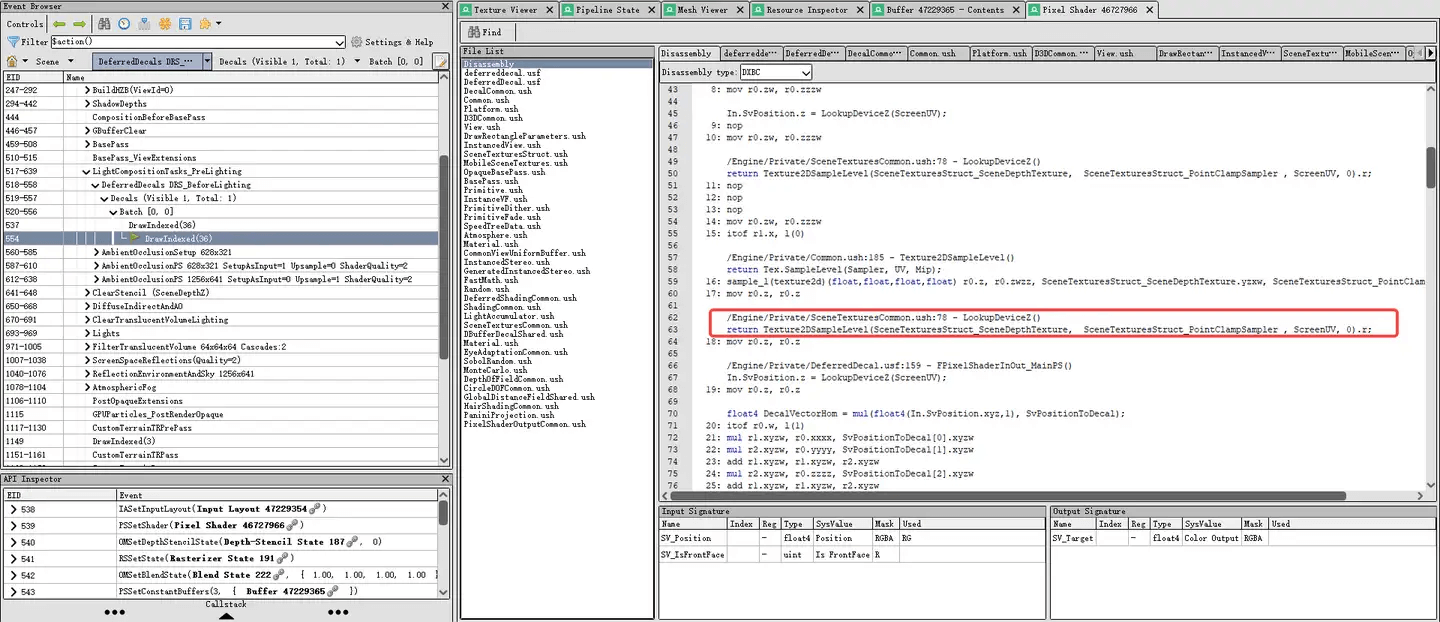Open the Disassembly type DXBC combo box
The image size is (1440, 622).
pos(777,72)
